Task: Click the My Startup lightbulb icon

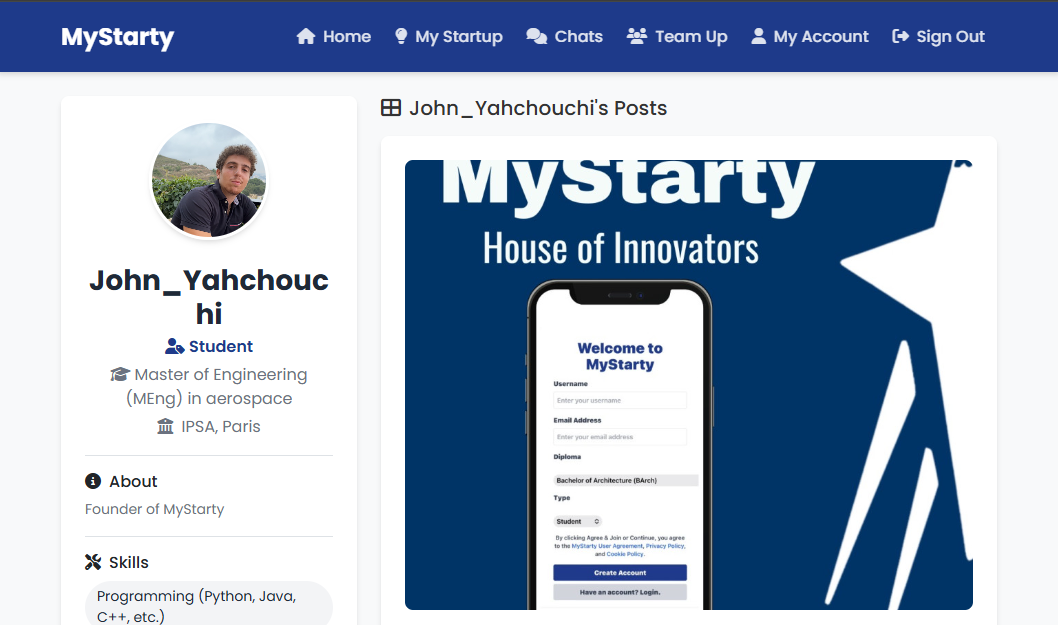Action: click(400, 35)
